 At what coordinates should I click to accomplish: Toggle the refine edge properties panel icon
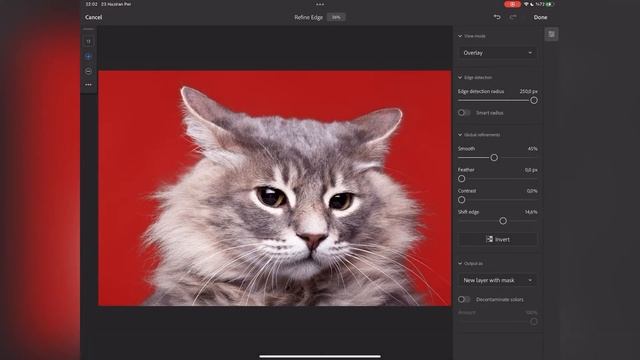pos(551,34)
